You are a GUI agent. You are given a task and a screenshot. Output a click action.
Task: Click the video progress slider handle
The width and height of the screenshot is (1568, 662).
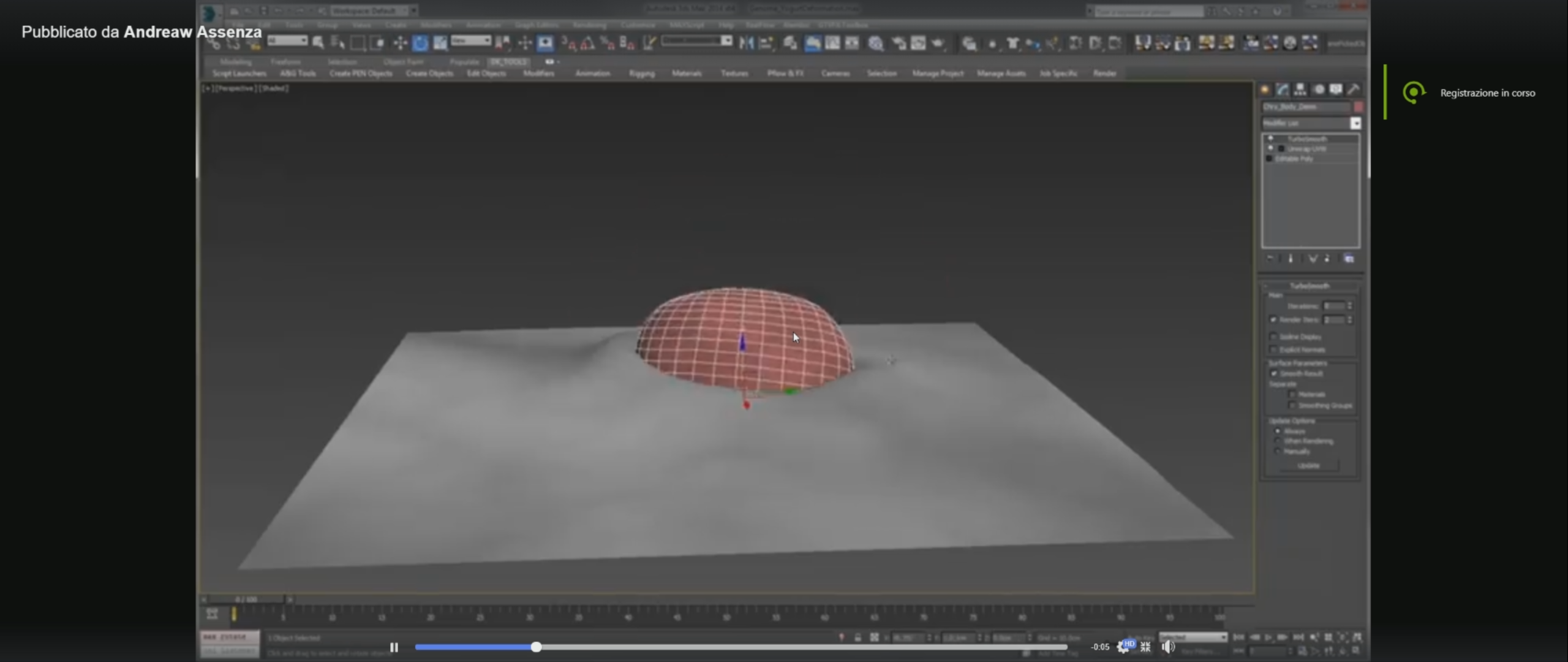coord(536,647)
